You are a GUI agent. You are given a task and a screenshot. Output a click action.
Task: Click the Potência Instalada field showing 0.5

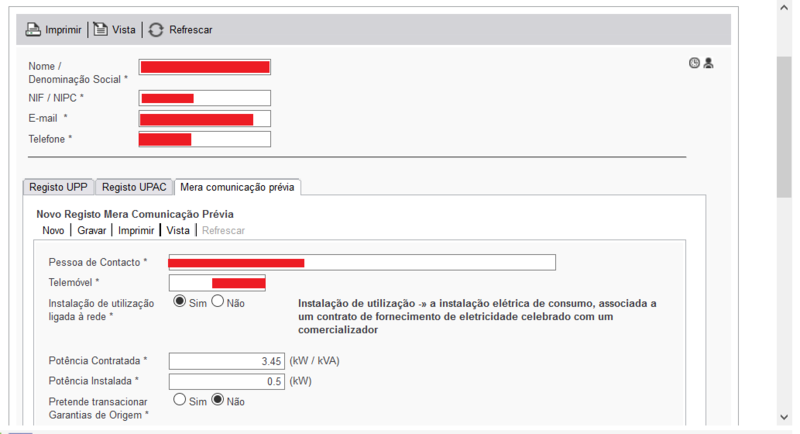[x=227, y=381]
